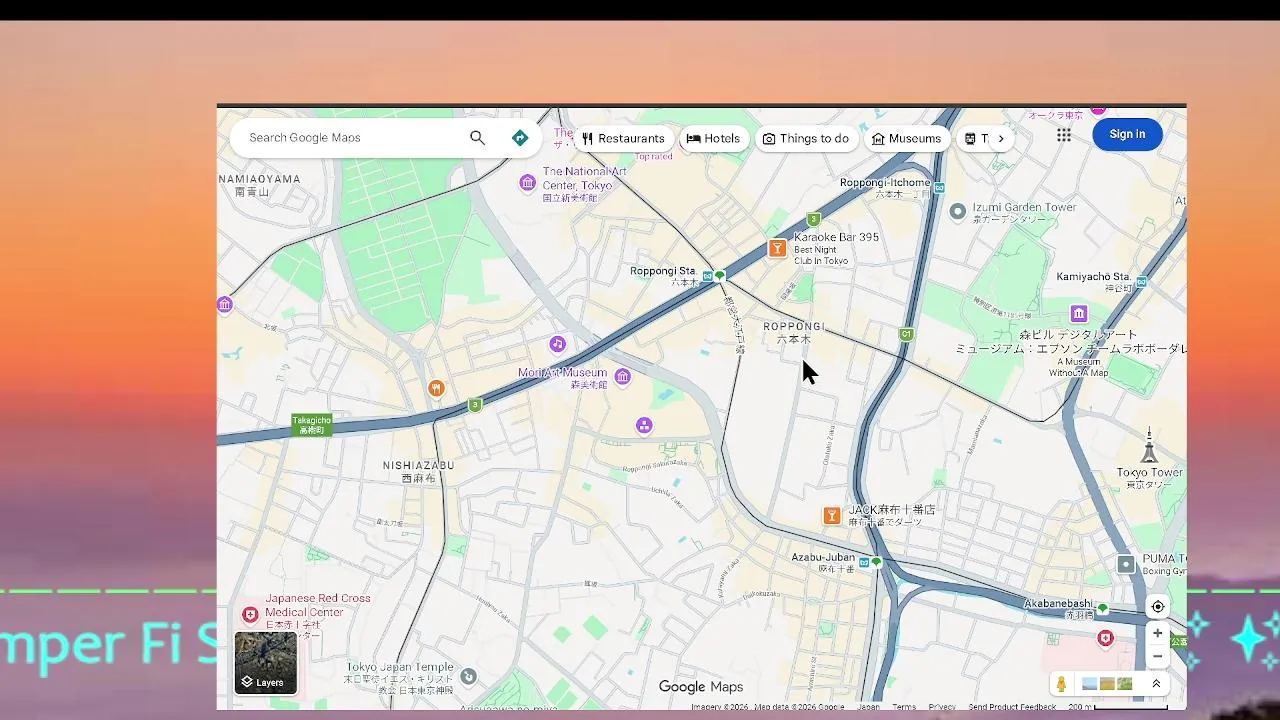The width and height of the screenshot is (1280, 720).
Task: Click the Japan footer link
Action: tap(869, 707)
